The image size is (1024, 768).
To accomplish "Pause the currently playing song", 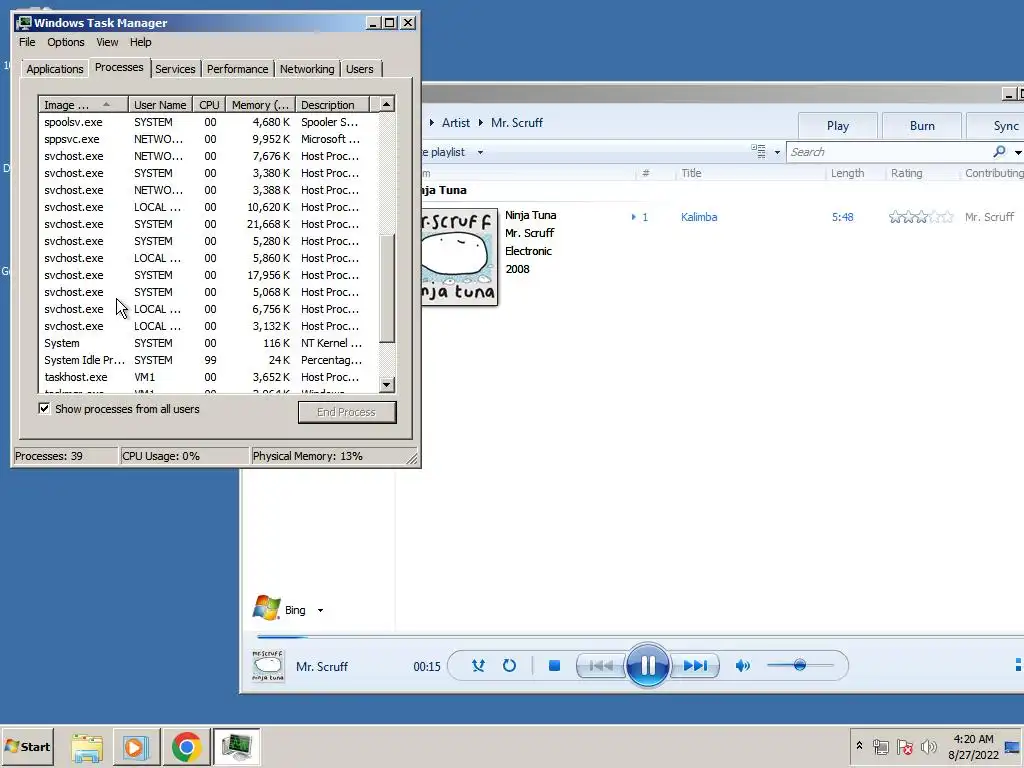I will (x=647, y=665).
